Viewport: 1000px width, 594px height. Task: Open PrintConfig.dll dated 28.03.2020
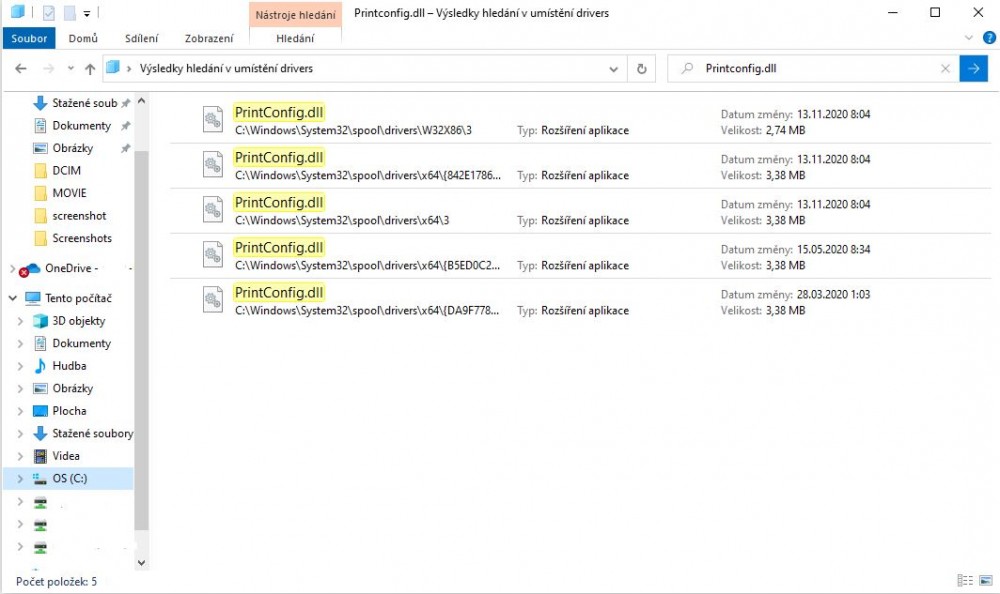[x=278, y=292]
